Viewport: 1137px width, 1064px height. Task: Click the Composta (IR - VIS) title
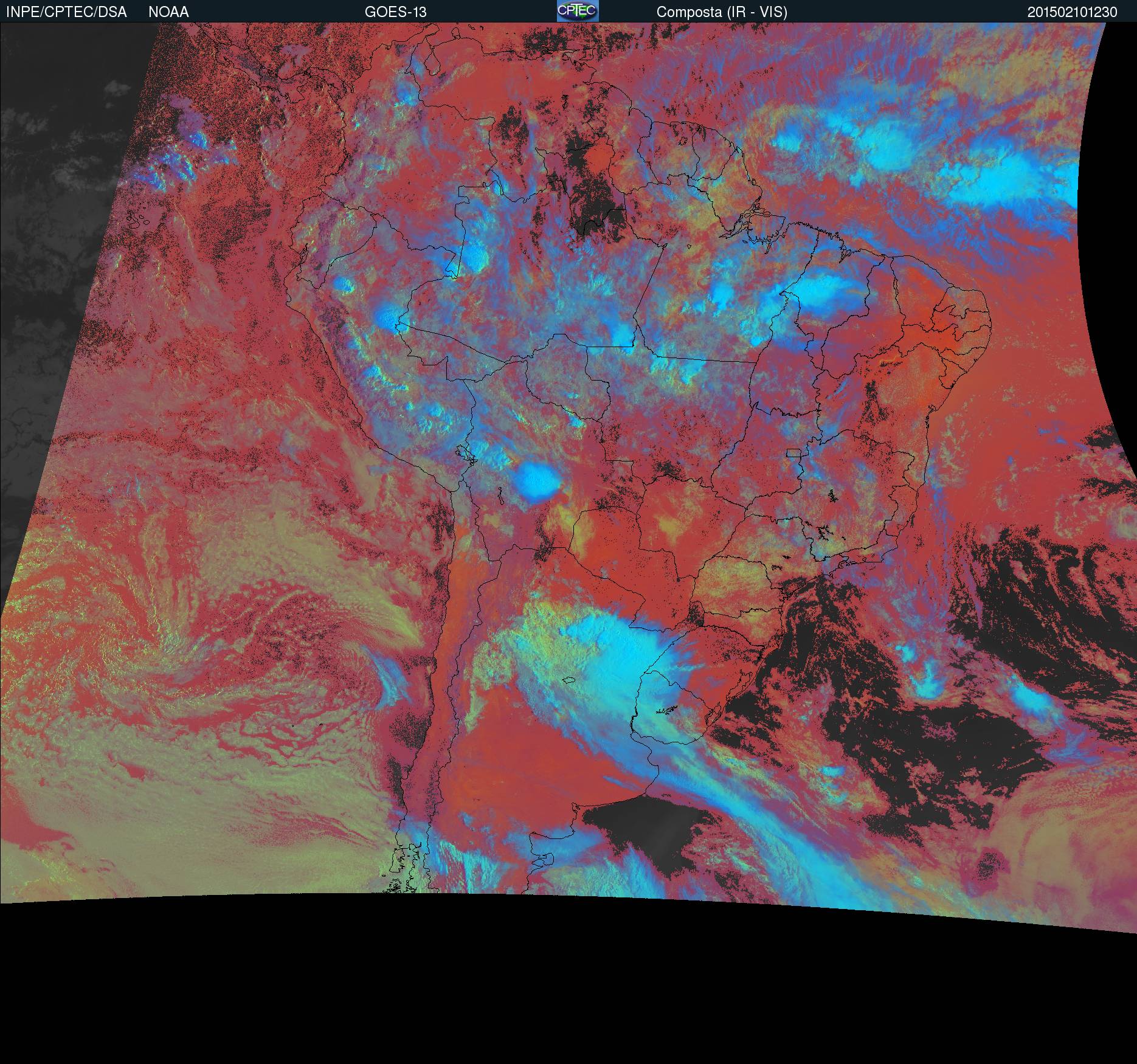722,12
